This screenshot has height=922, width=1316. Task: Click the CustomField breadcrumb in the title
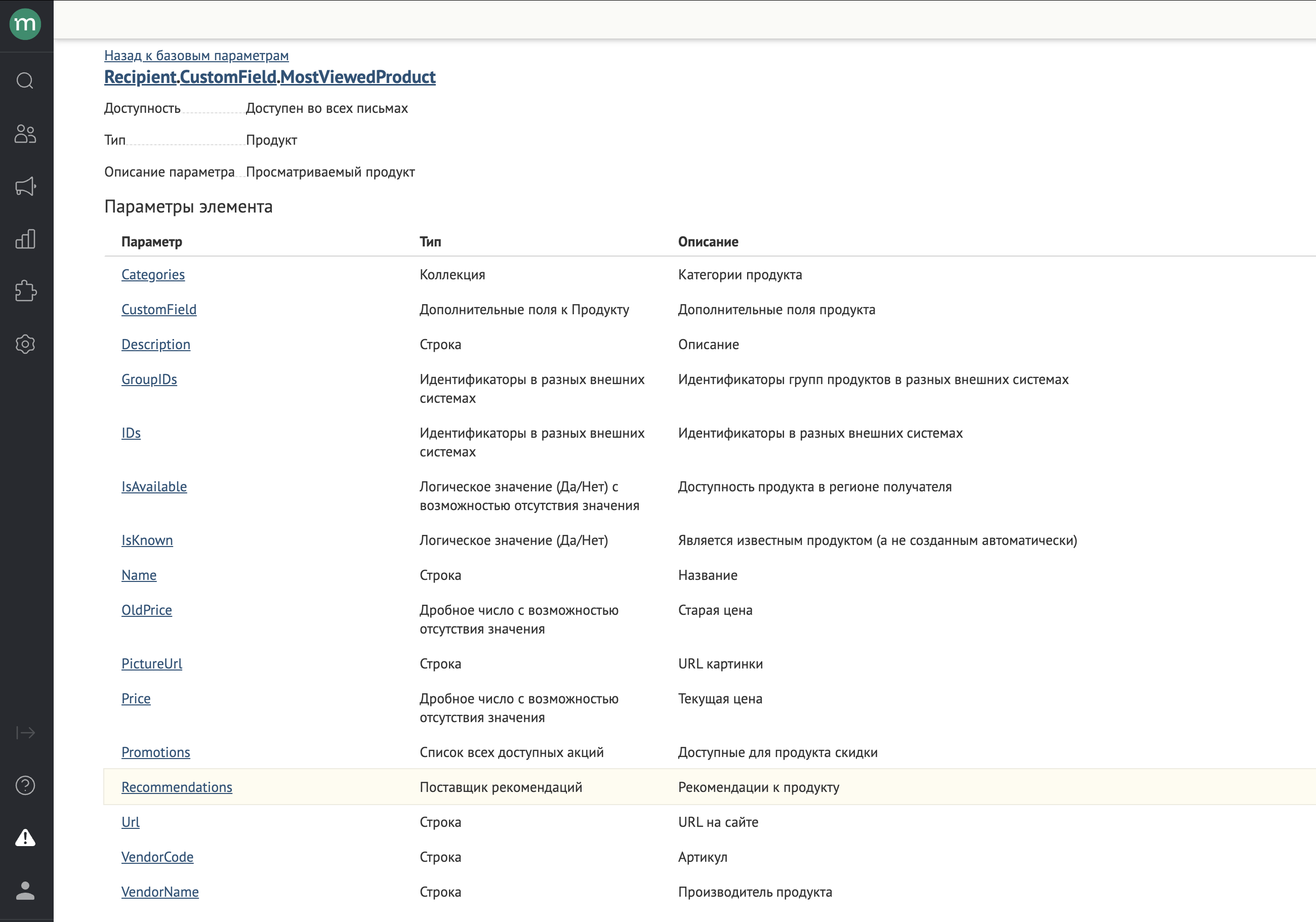228,77
